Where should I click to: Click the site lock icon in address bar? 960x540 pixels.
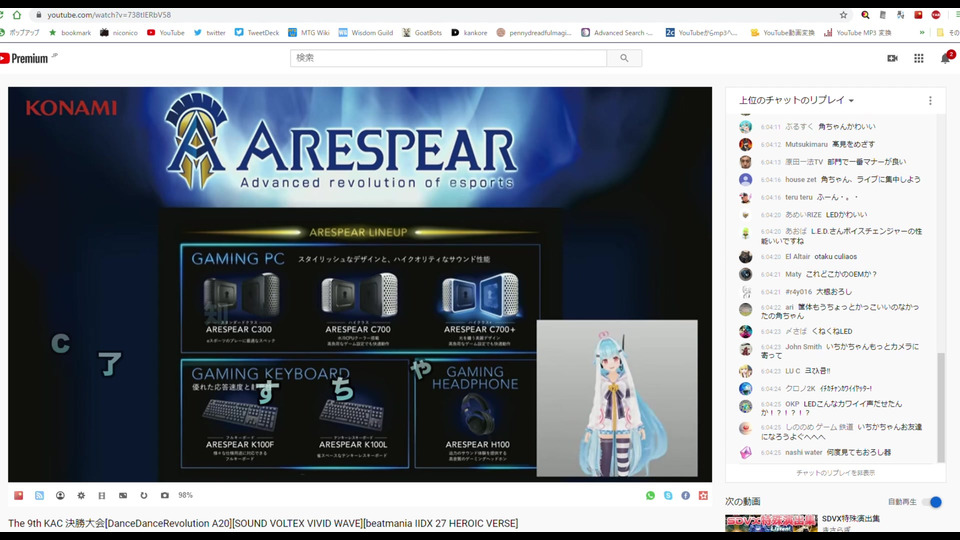(x=39, y=15)
